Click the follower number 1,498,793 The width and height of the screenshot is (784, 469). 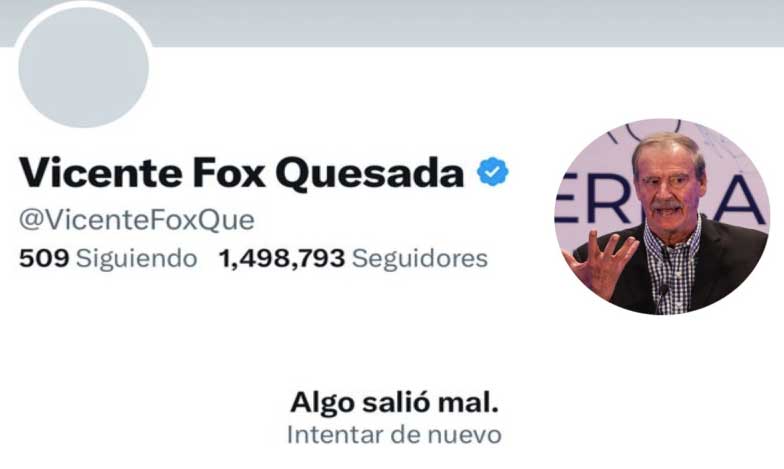[x=282, y=259]
